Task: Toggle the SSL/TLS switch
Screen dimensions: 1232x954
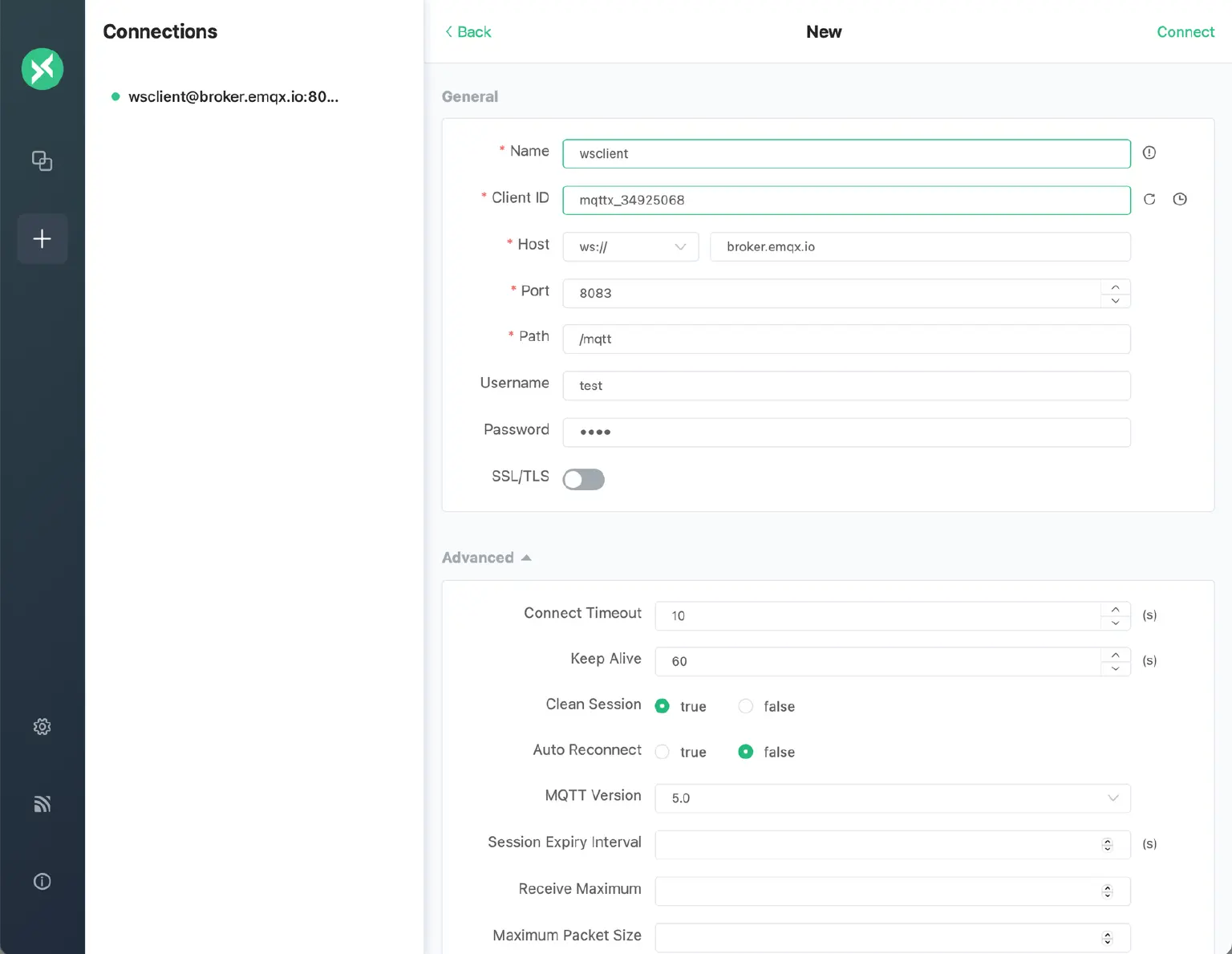Action: tap(583, 479)
